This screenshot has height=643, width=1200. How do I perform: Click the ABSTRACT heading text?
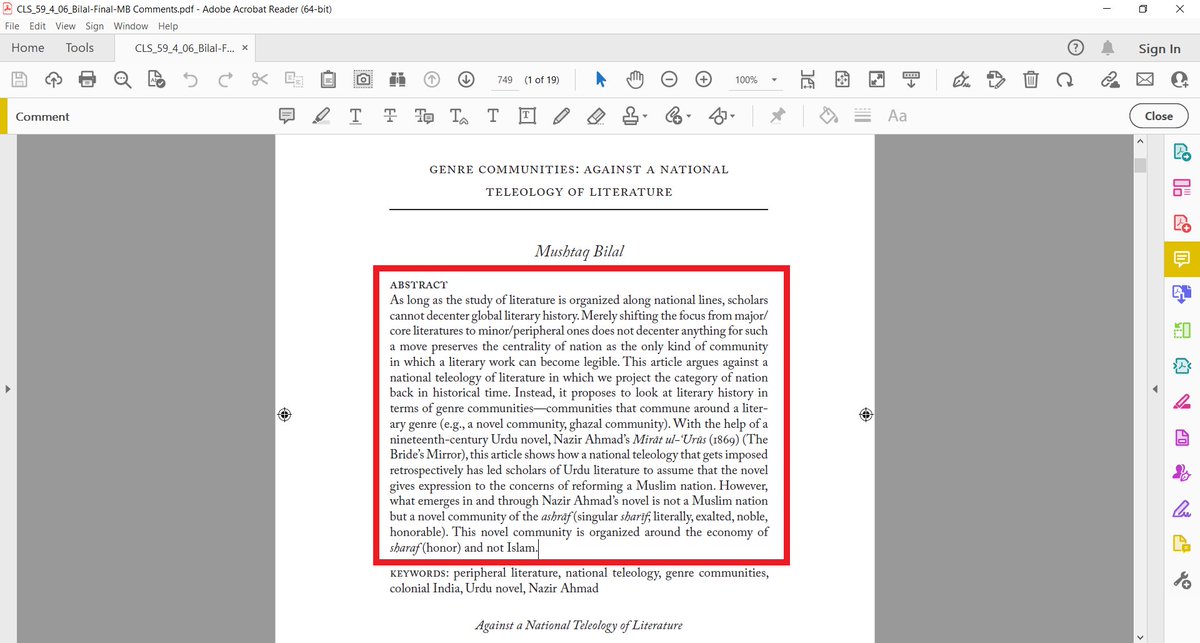(x=419, y=285)
